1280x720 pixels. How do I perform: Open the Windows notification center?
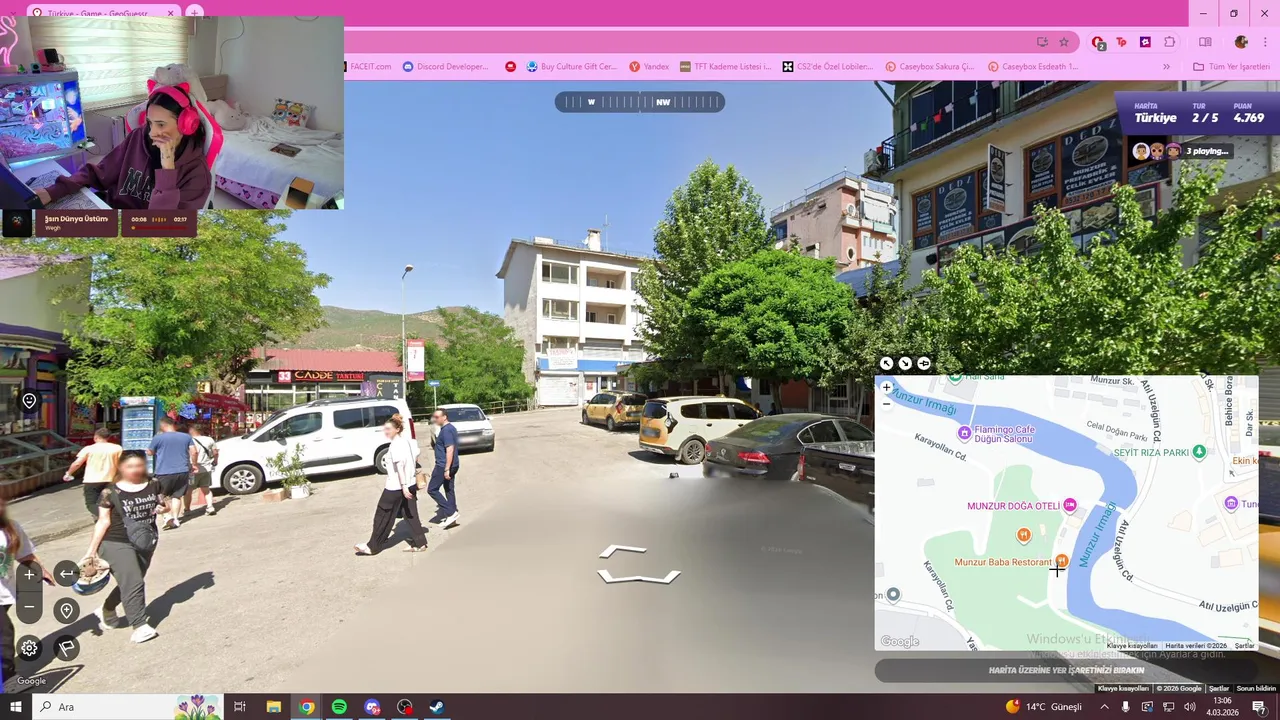pos(1259,707)
